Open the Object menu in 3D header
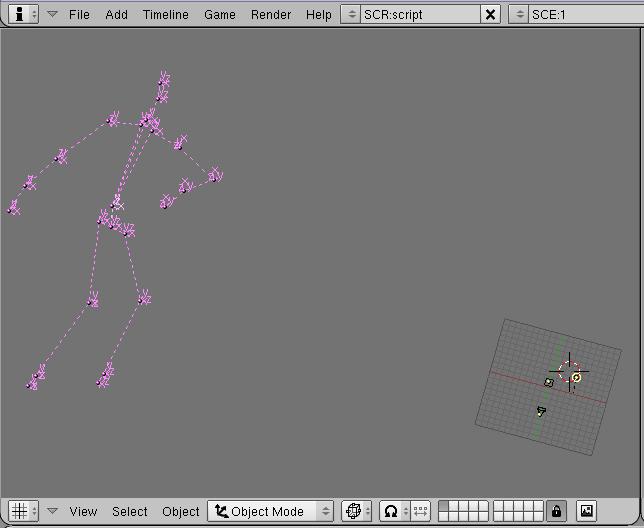The width and height of the screenshot is (644, 528). (x=181, y=512)
